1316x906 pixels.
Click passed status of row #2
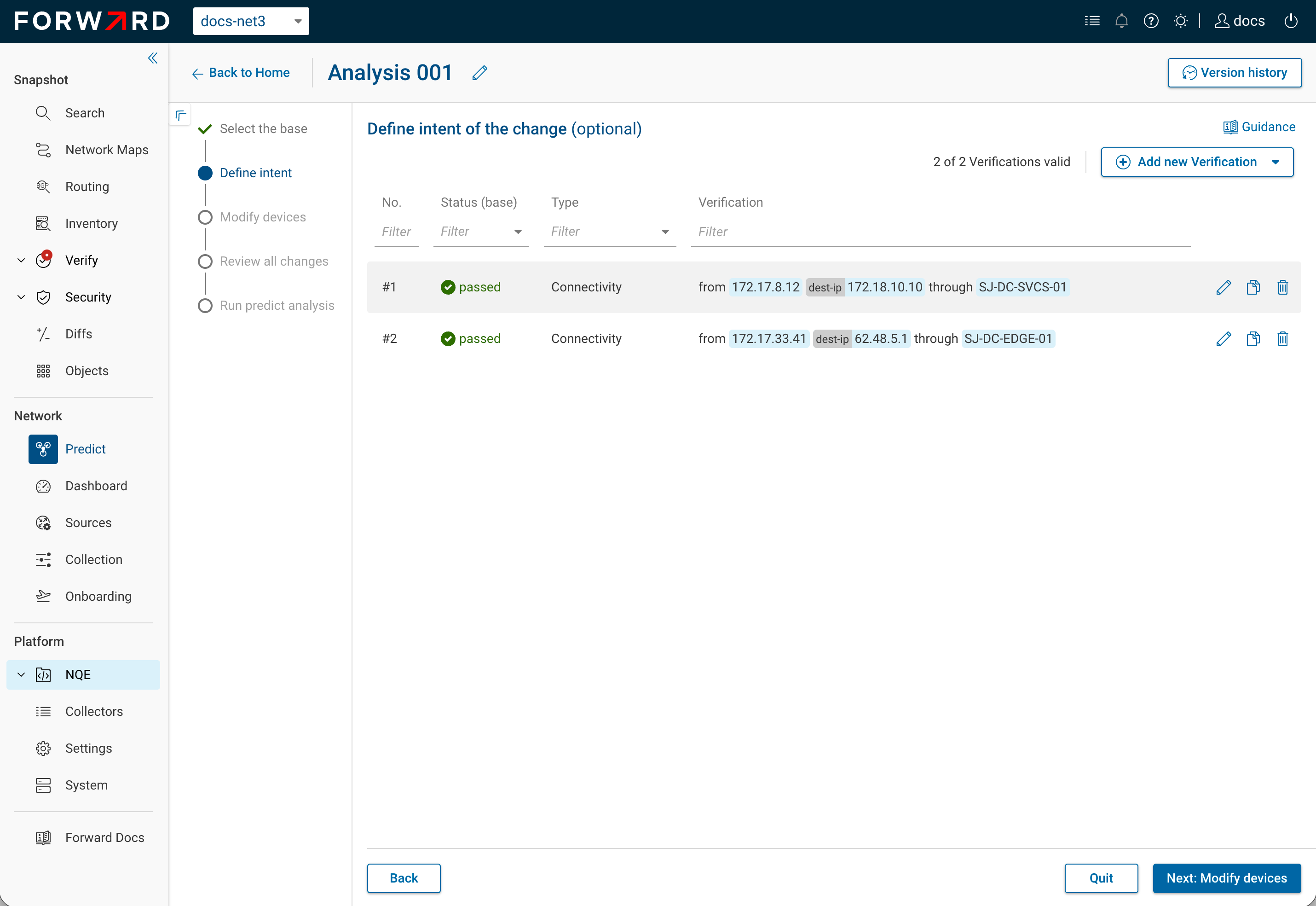pos(470,339)
